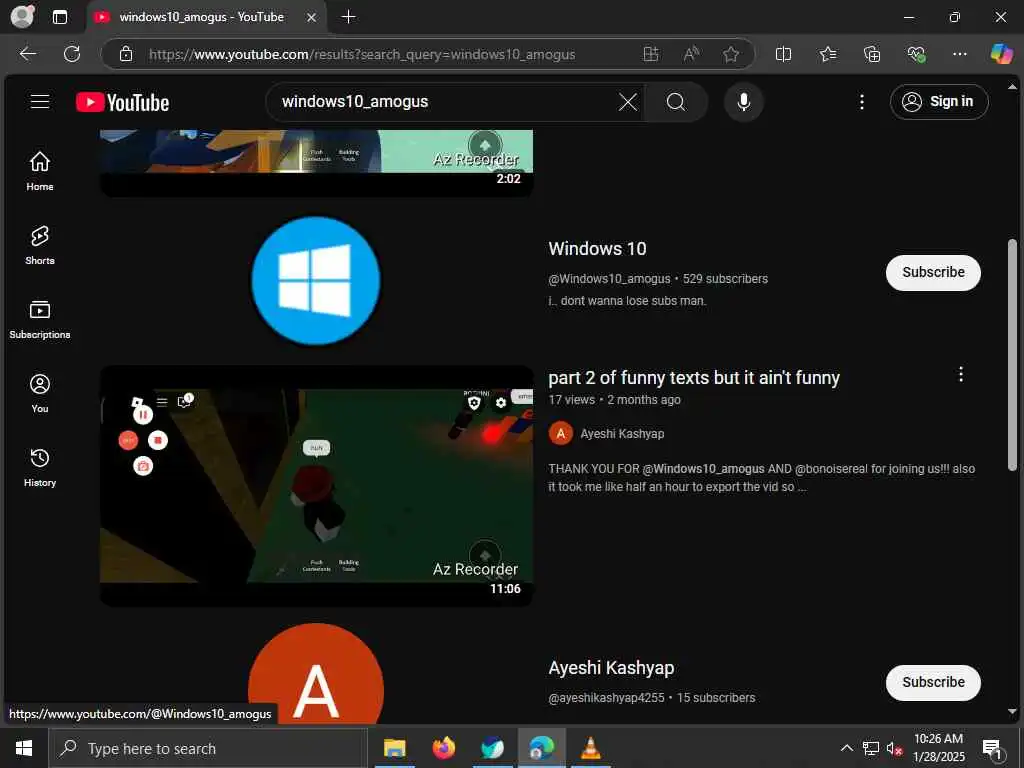
Task: Open Collections icon in Edge toolbar
Action: [x=872, y=54]
